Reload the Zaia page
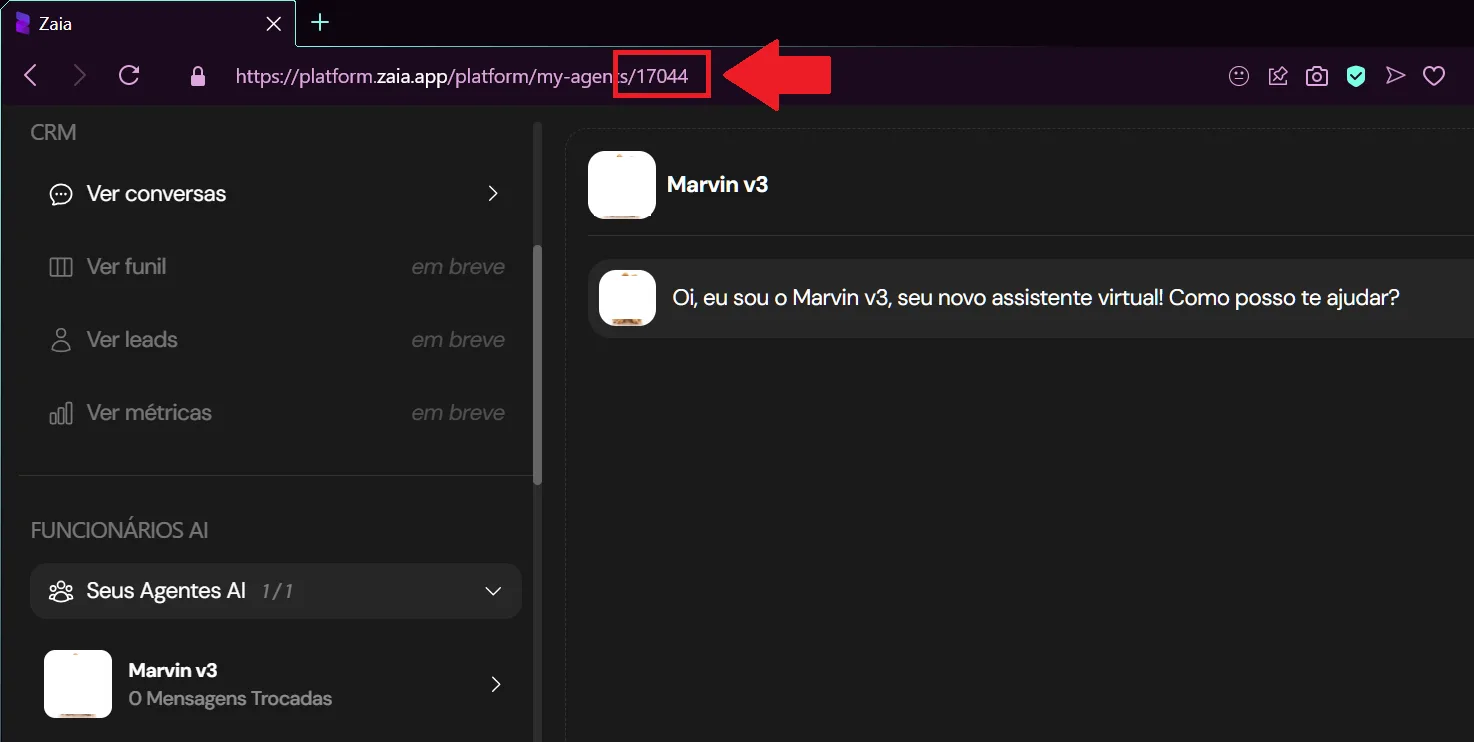The width and height of the screenshot is (1474, 742). (x=129, y=76)
